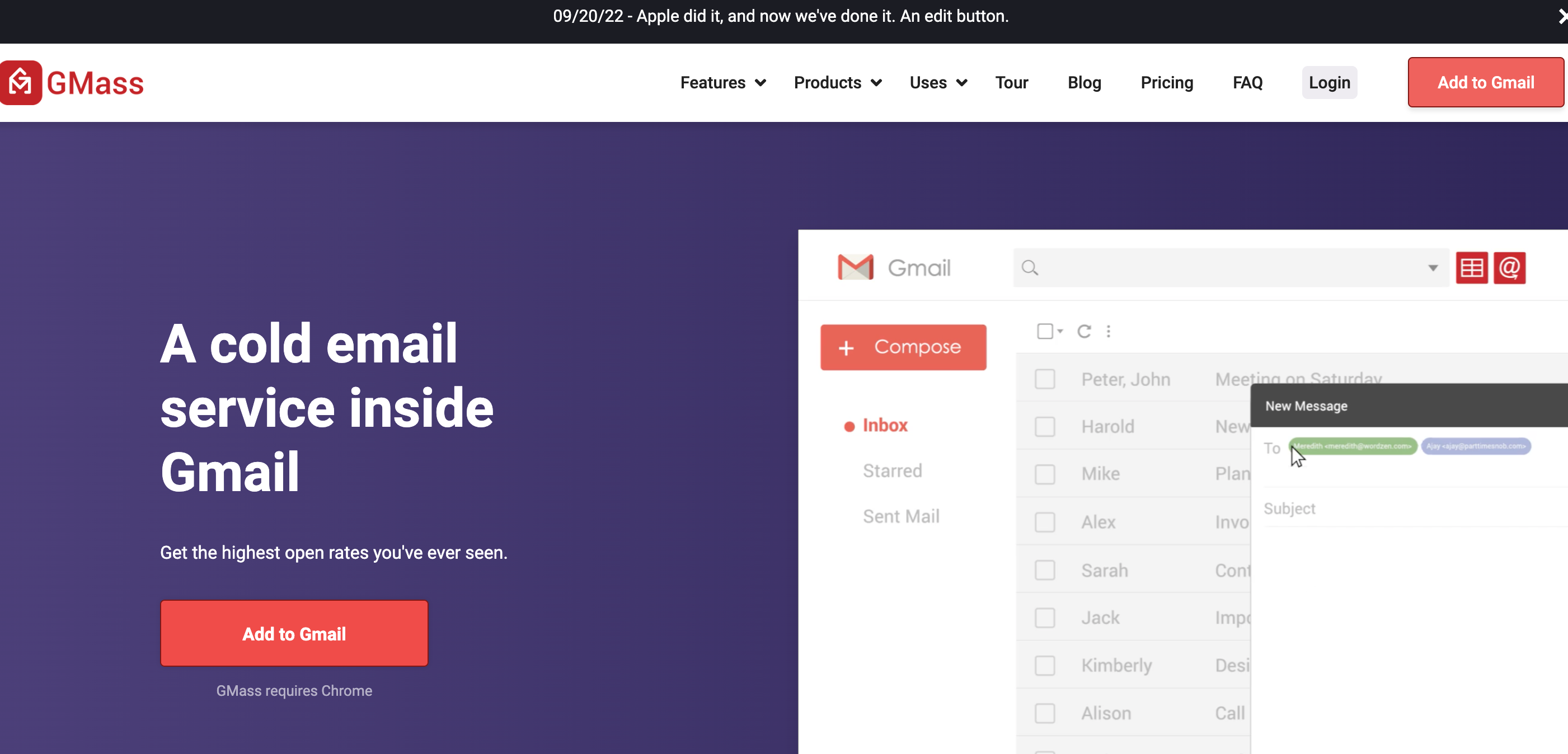Click the 'Alison' sender name
Image resolution: width=1568 pixels, height=754 pixels.
(x=1106, y=713)
